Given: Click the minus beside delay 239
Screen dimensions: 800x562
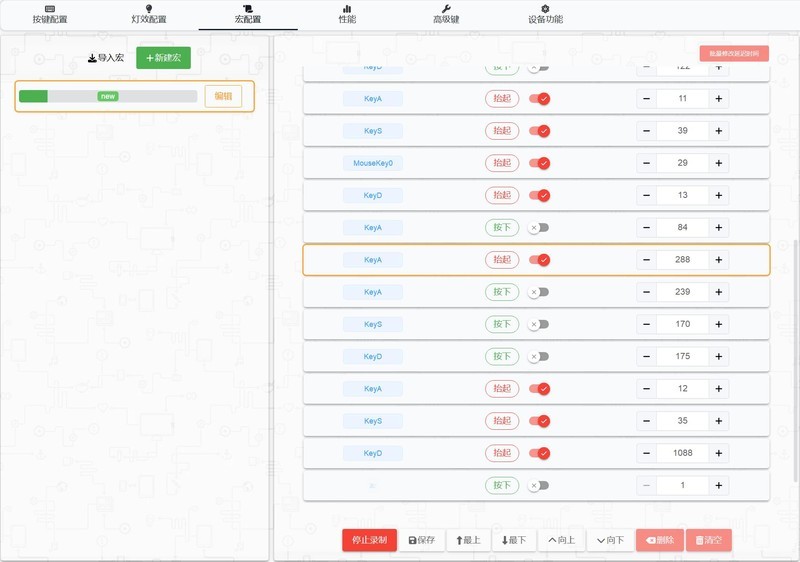Looking at the screenshot, I should coord(646,292).
